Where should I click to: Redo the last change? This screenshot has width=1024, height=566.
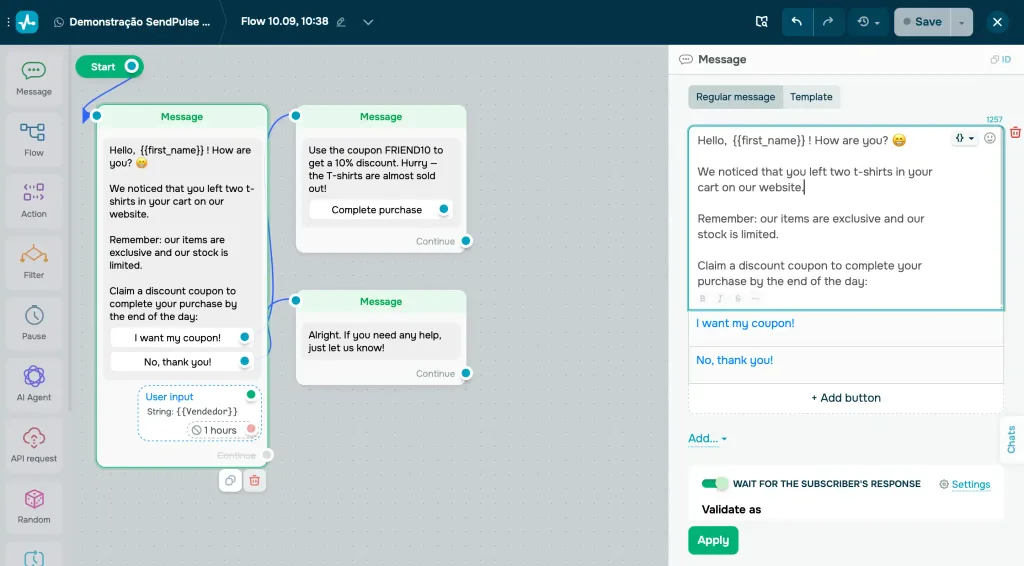click(x=828, y=22)
